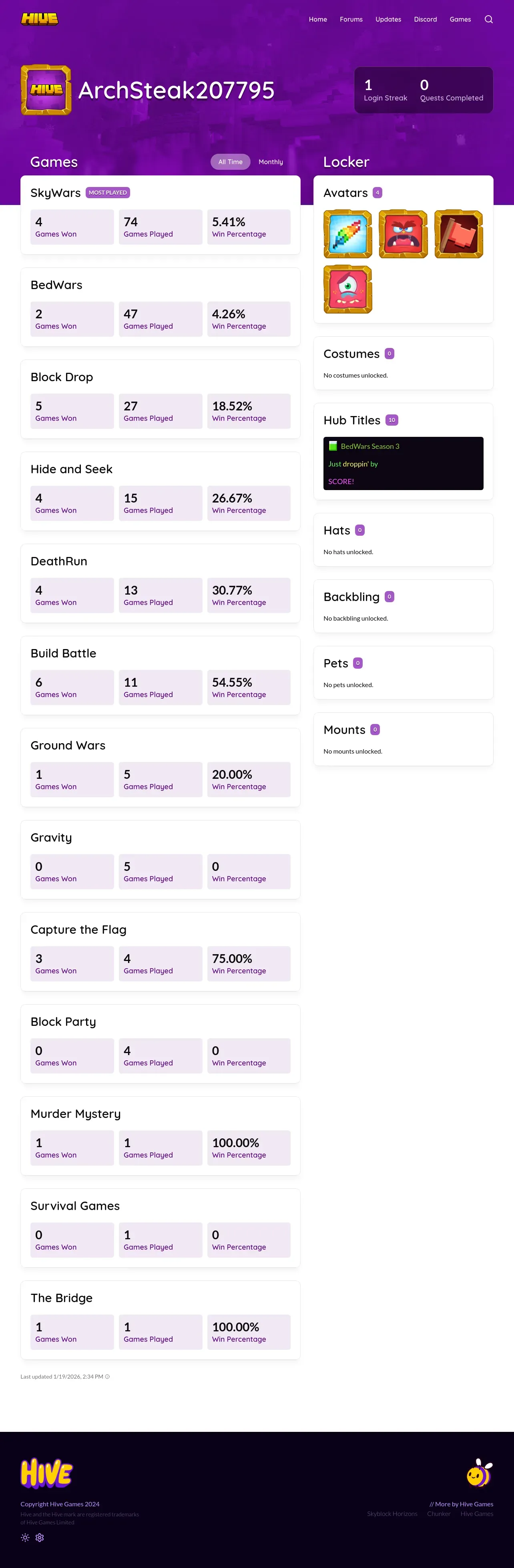Click the bee mascot icon in footer
This screenshot has width=514, height=1568.
click(x=479, y=1473)
